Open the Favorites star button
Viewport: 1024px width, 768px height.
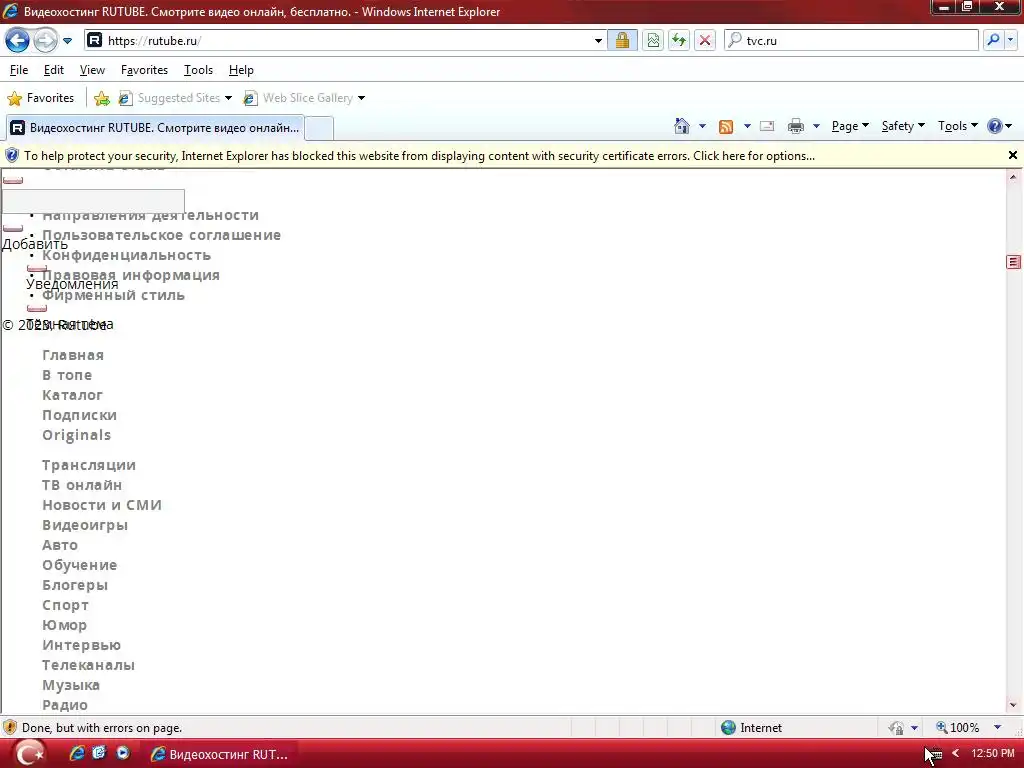pos(40,98)
